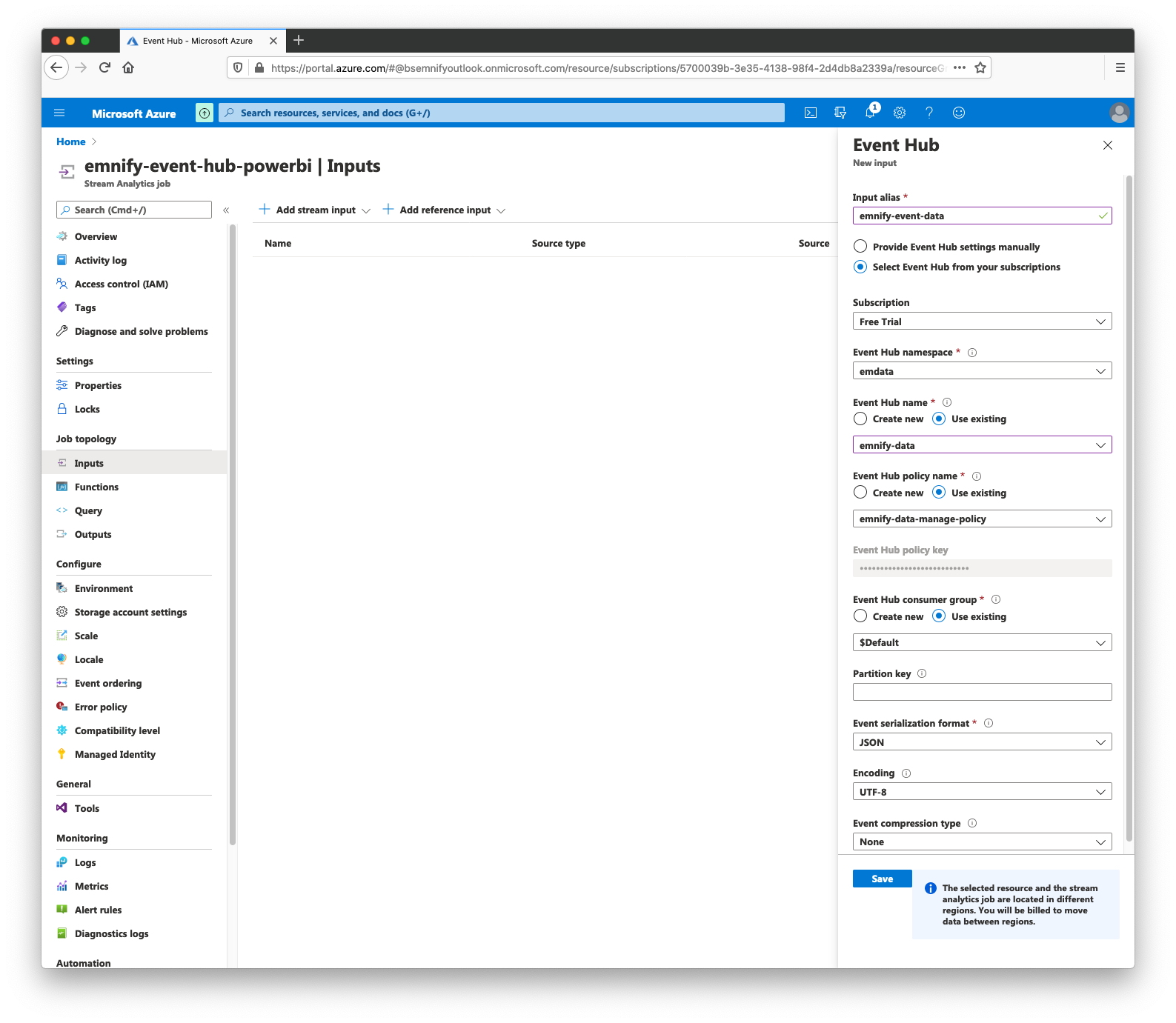Open page actions ellipsis in address bar
The image size is (1176, 1023).
[x=960, y=68]
